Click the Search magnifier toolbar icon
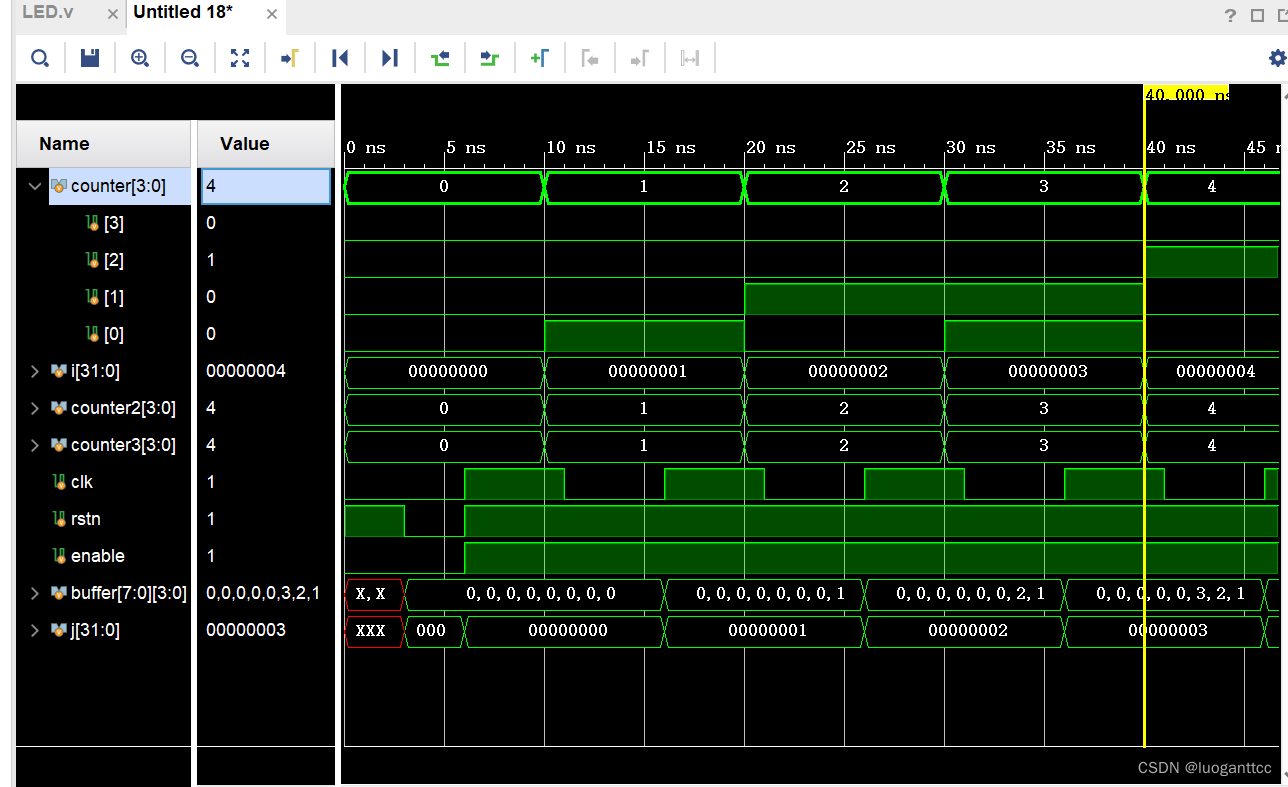The height and width of the screenshot is (787, 1288). click(40, 58)
